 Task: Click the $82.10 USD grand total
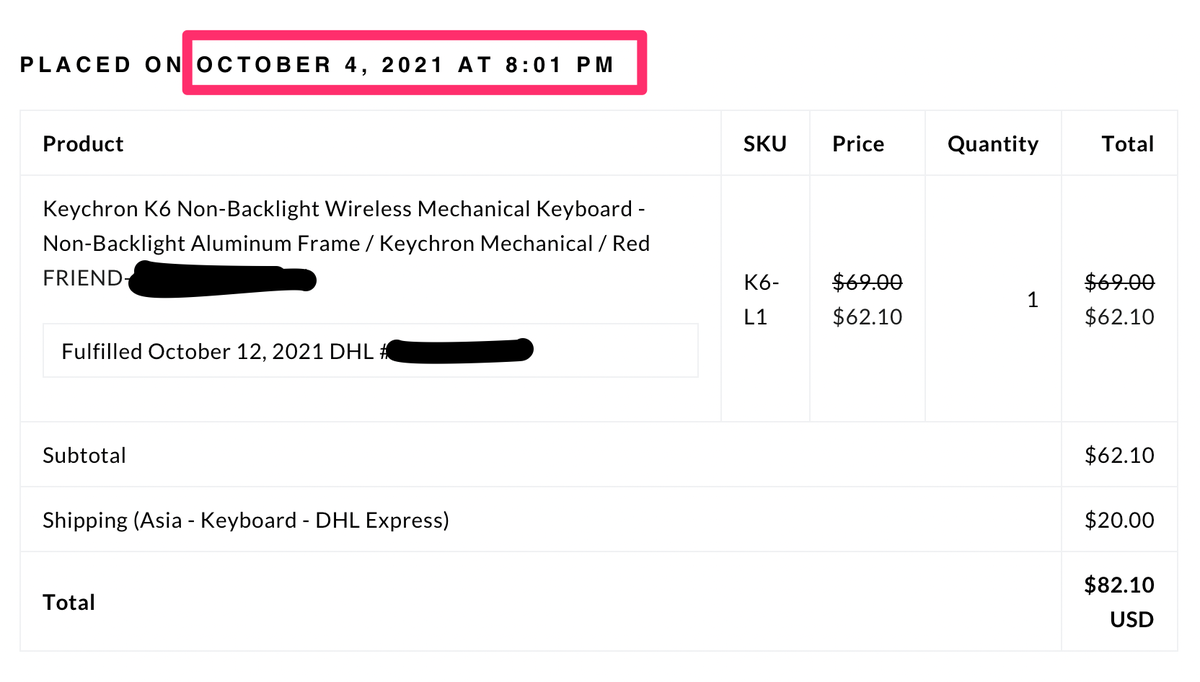(x=1119, y=601)
